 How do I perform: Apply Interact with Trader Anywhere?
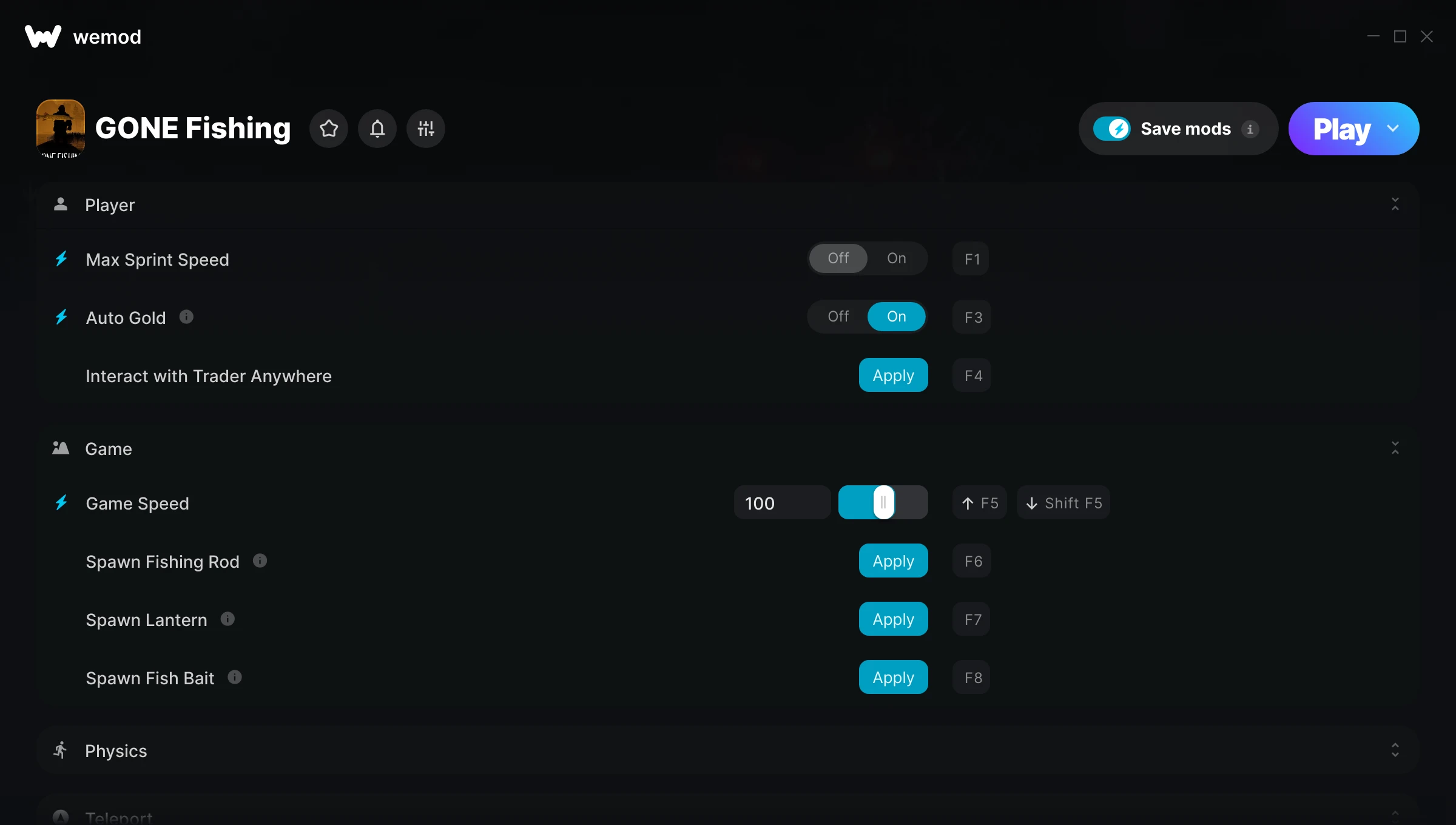(894, 375)
